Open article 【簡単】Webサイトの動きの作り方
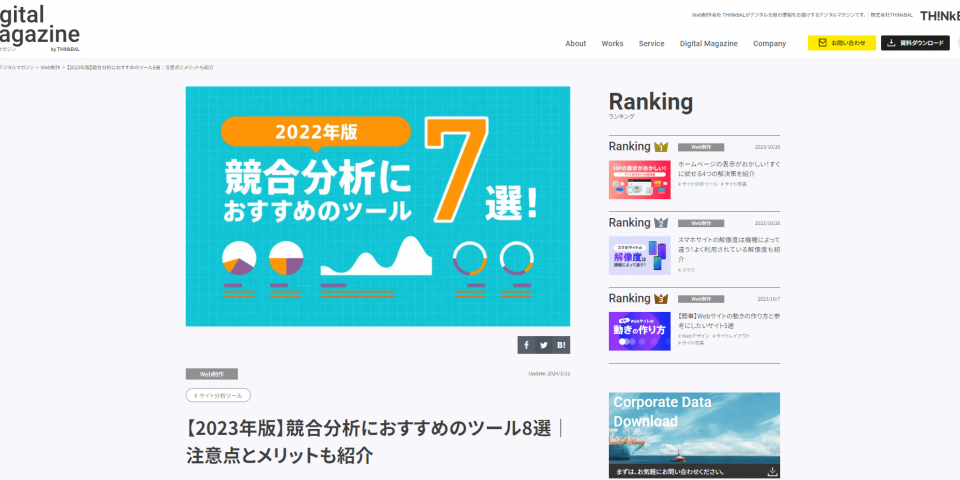This screenshot has height=480, width=960. [729, 321]
